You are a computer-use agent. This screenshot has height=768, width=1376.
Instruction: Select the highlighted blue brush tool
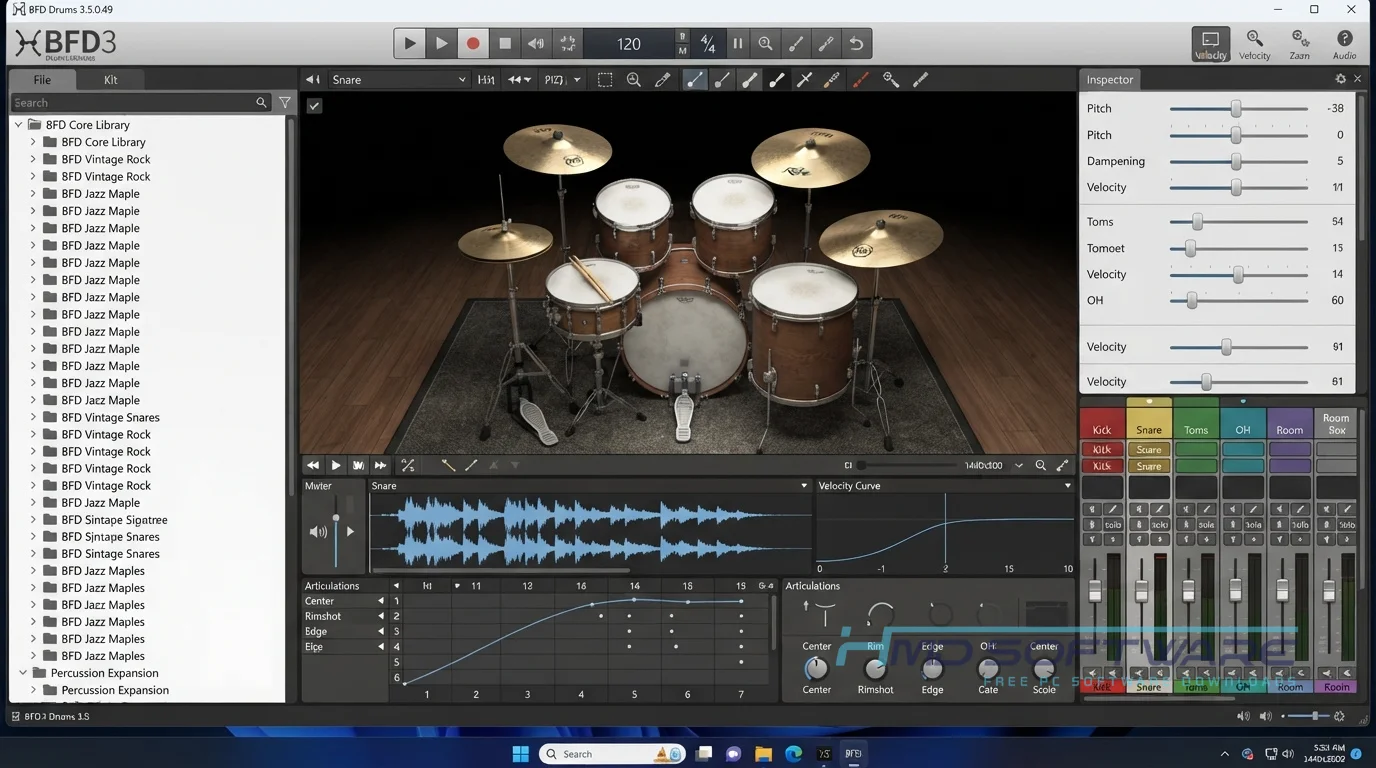pyautogui.click(x=694, y=80)
